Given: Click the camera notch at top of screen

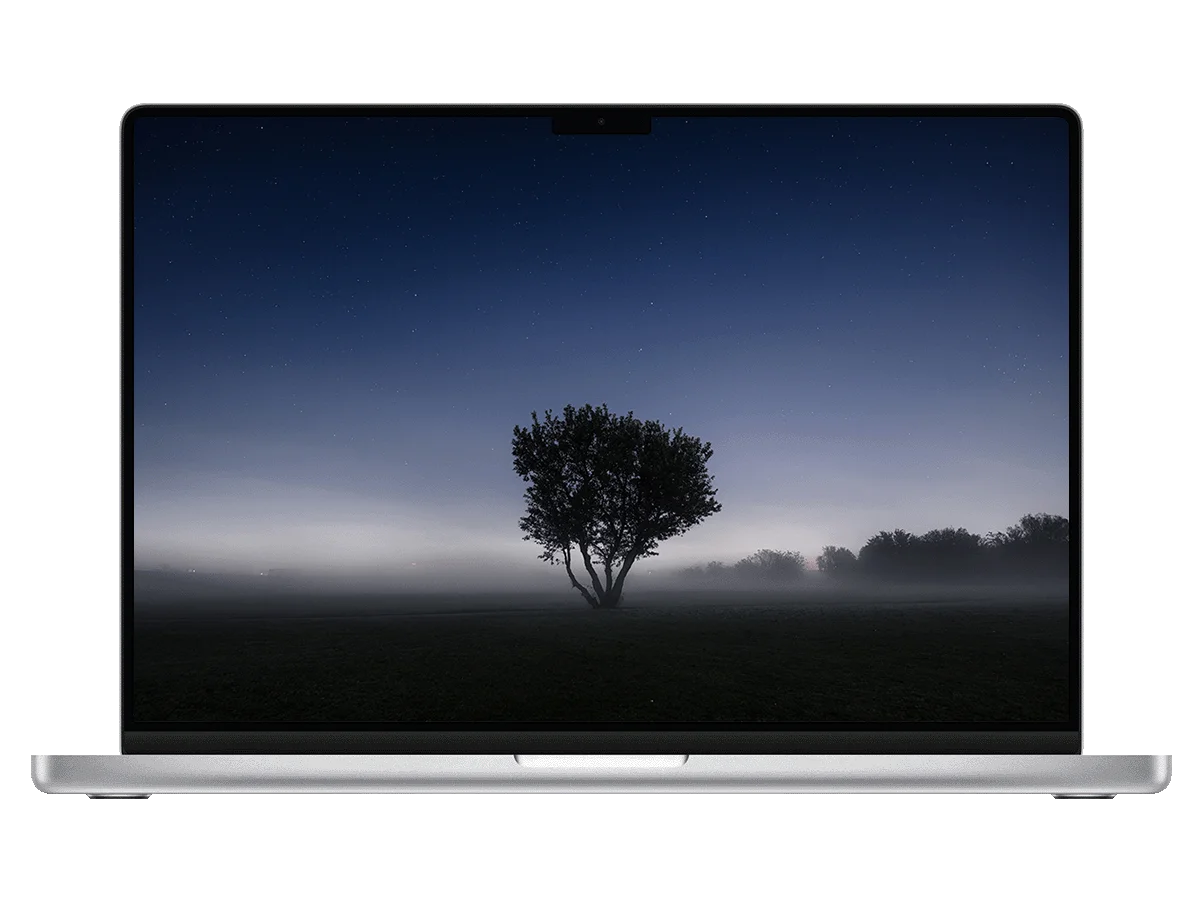Looking at the screenshot, I should pyautogui.click(x=601, y=125).
